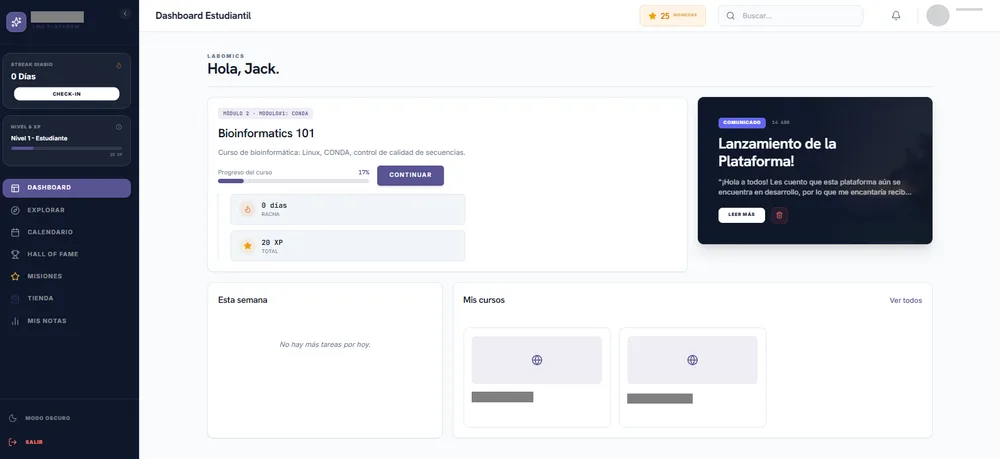Open the Misiones menu item
1000x459 pixels.
point(66,277)
